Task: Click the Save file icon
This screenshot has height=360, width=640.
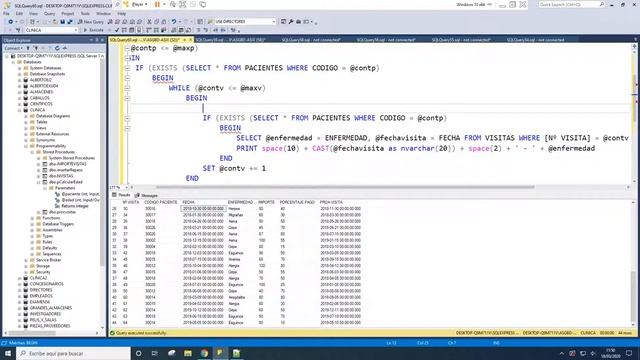Action: 62,22
